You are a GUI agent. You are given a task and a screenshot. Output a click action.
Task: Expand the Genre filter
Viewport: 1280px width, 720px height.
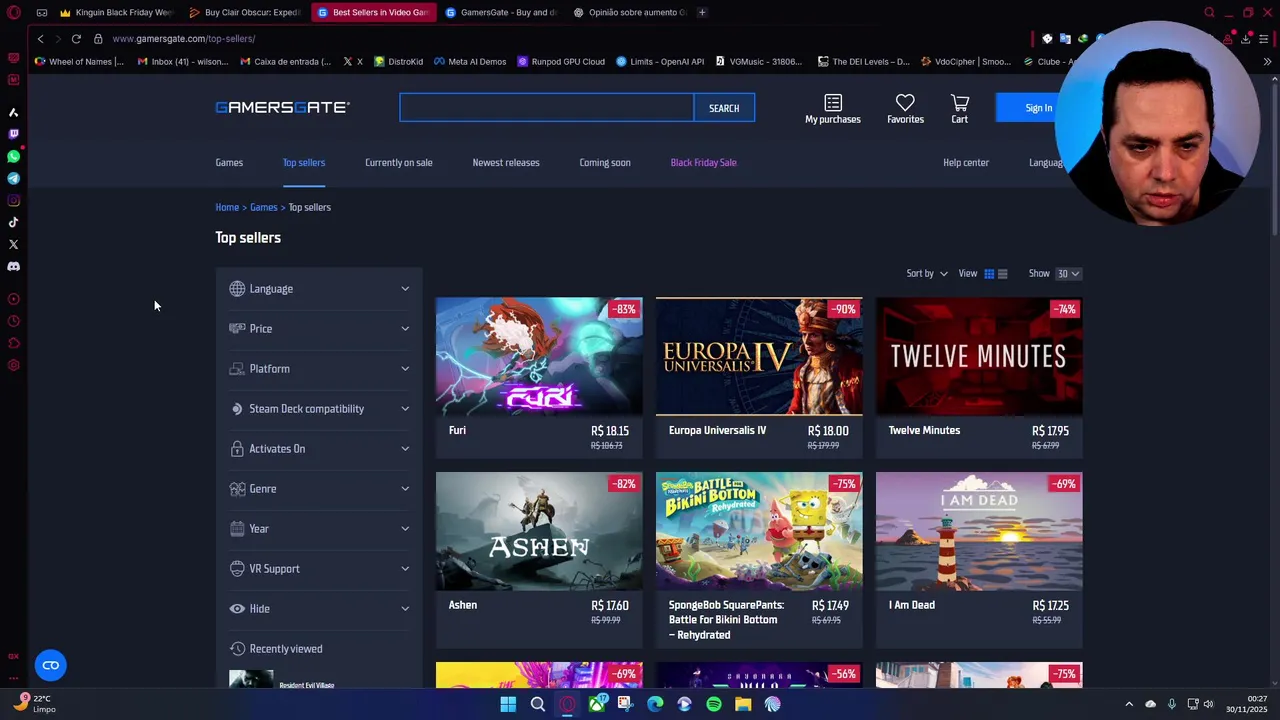click(319, 489)
